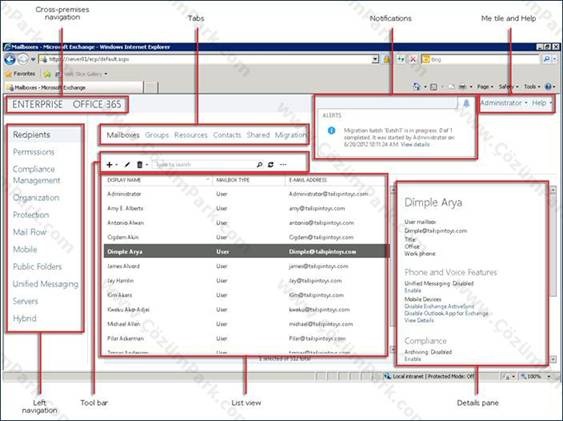This screenshot has height=421, width=563.
Task: Open Hybrid in left navigation
Action: tap(24, 318)
